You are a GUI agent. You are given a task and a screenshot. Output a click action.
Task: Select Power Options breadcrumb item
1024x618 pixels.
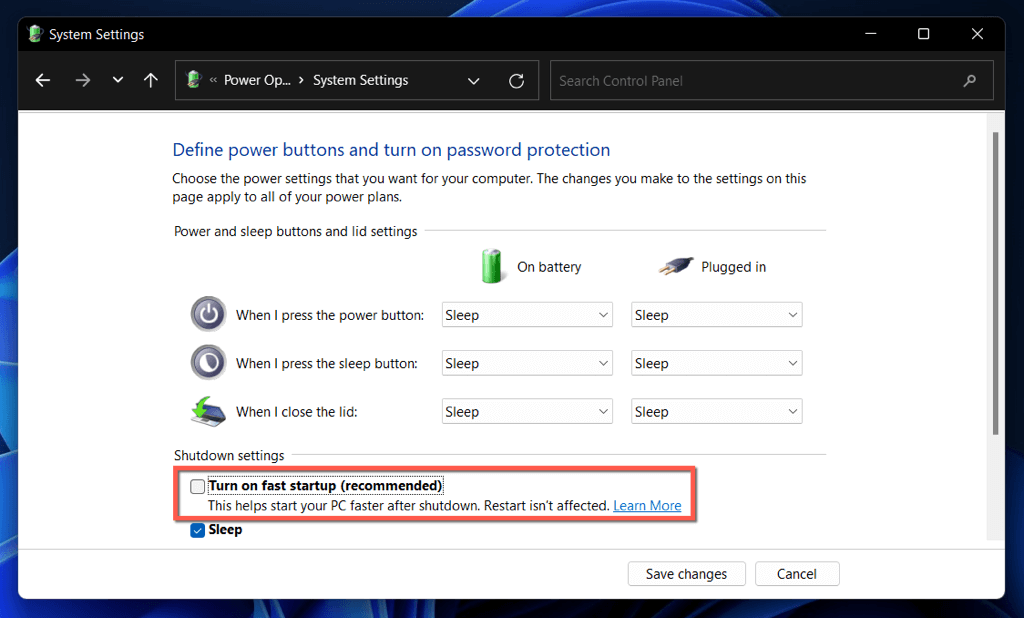pos(257,81)
